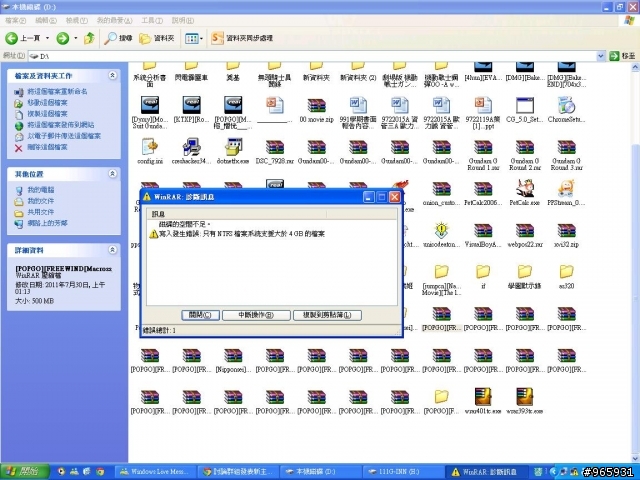The height and width of the screenshot is (480, 640).
Task: Select the wrar401tc.exe installer icon
Action: coord(483,397)
